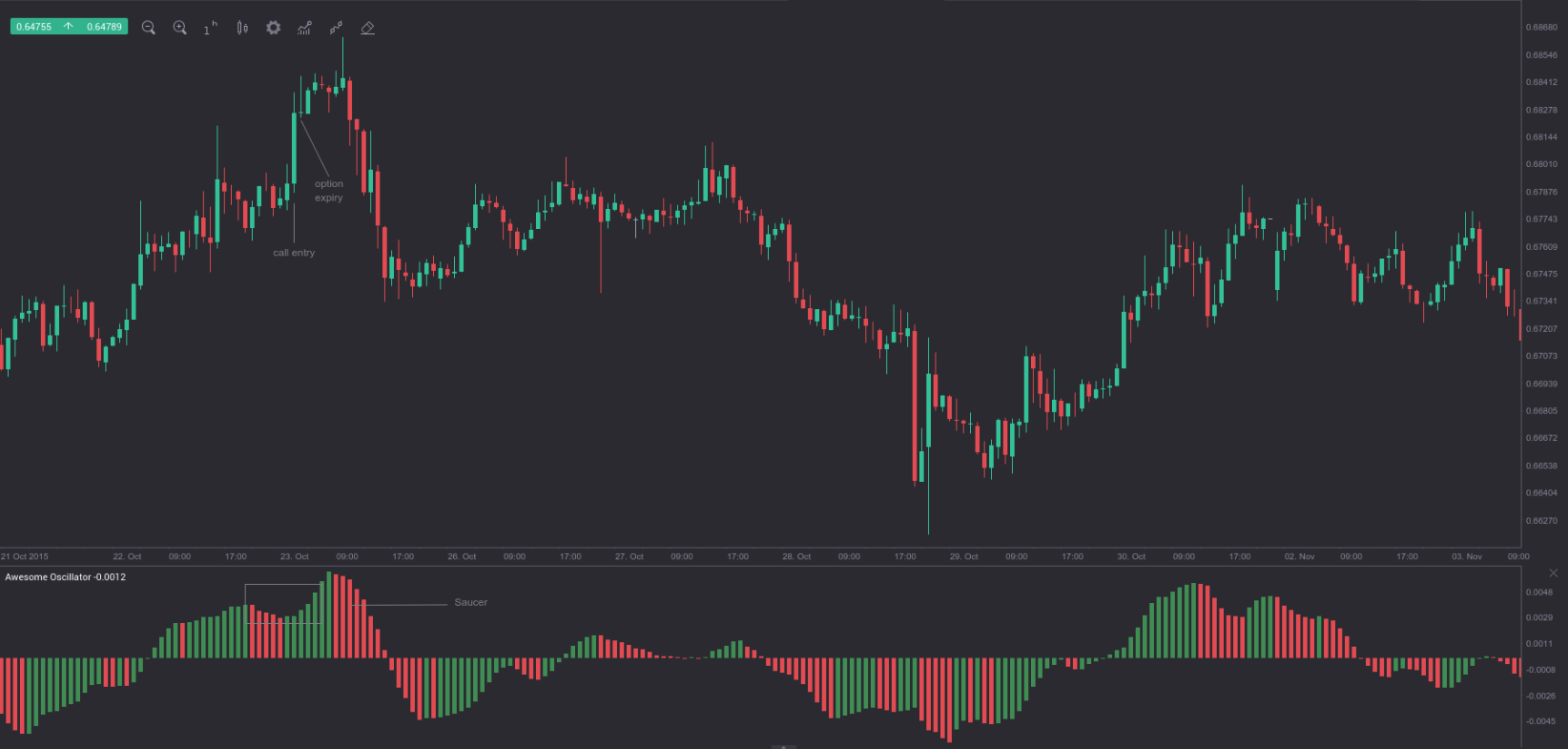Click the 29. Oct date on time axis

point(964,556)
